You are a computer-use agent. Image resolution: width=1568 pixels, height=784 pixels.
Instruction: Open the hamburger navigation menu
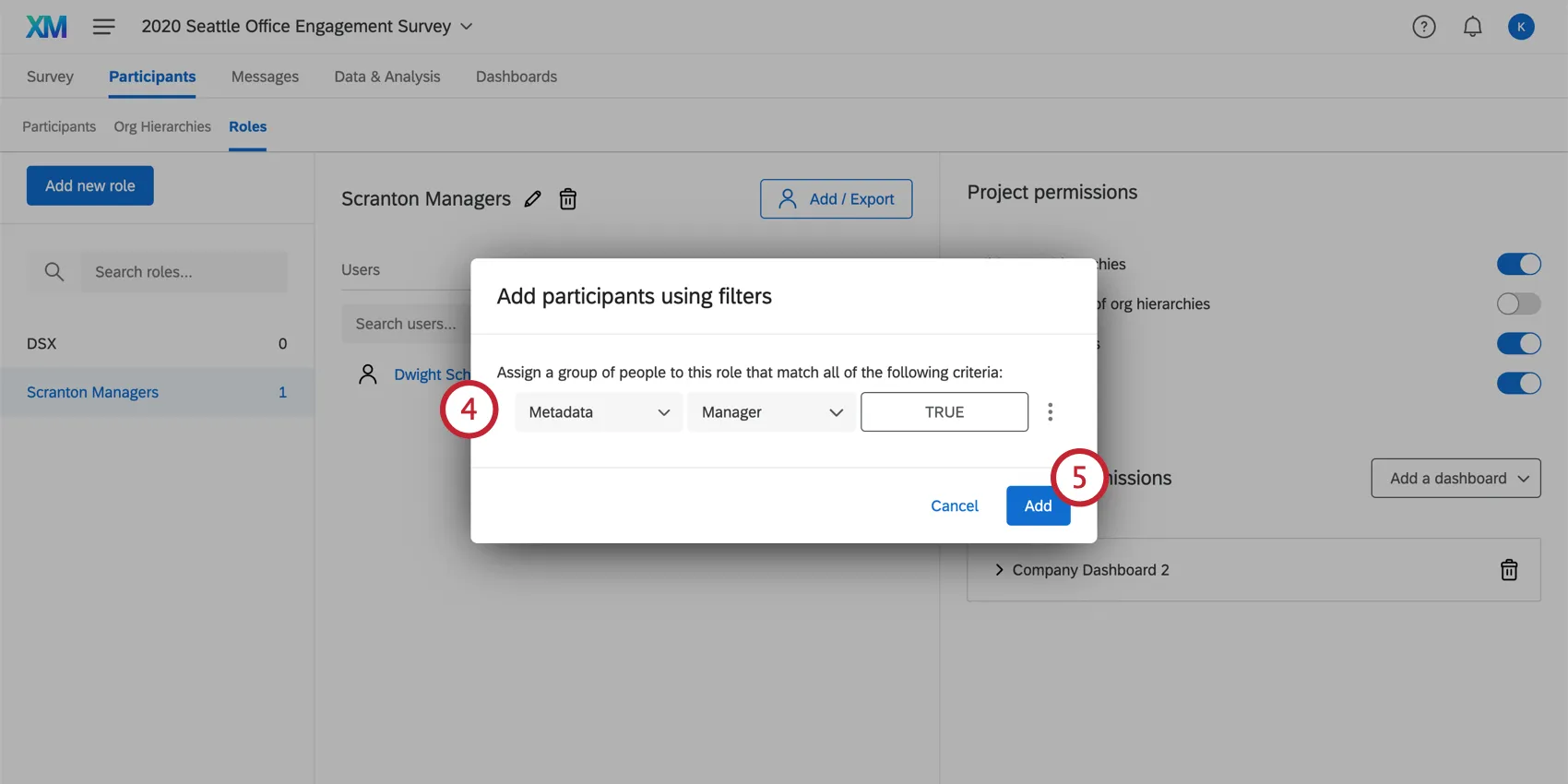pyautogui.click(x=104, y=27)
